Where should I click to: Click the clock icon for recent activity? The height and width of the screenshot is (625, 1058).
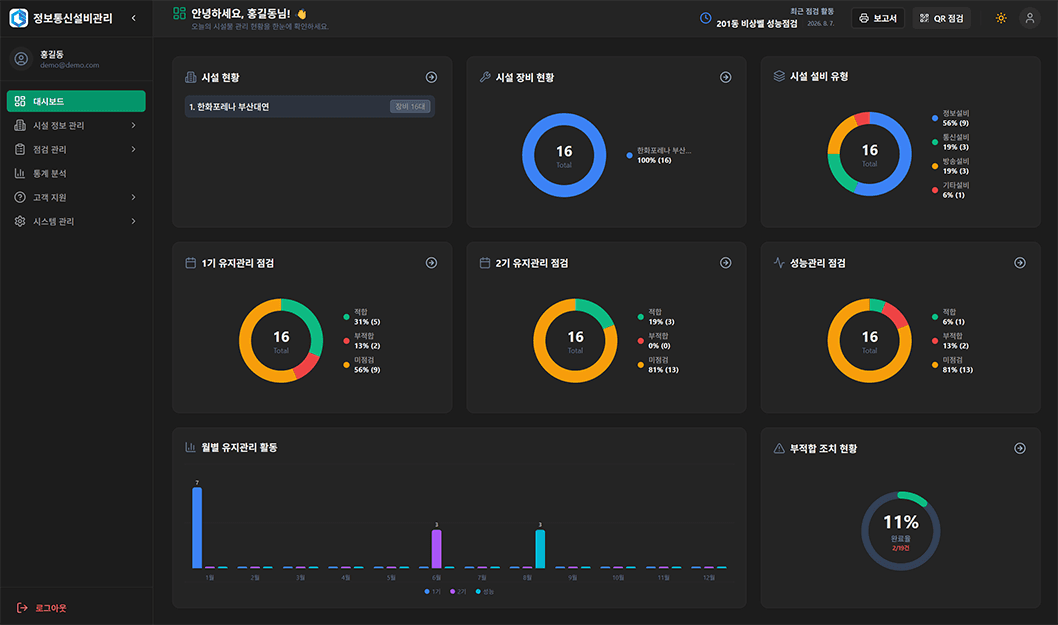click(x=705, y=18)
